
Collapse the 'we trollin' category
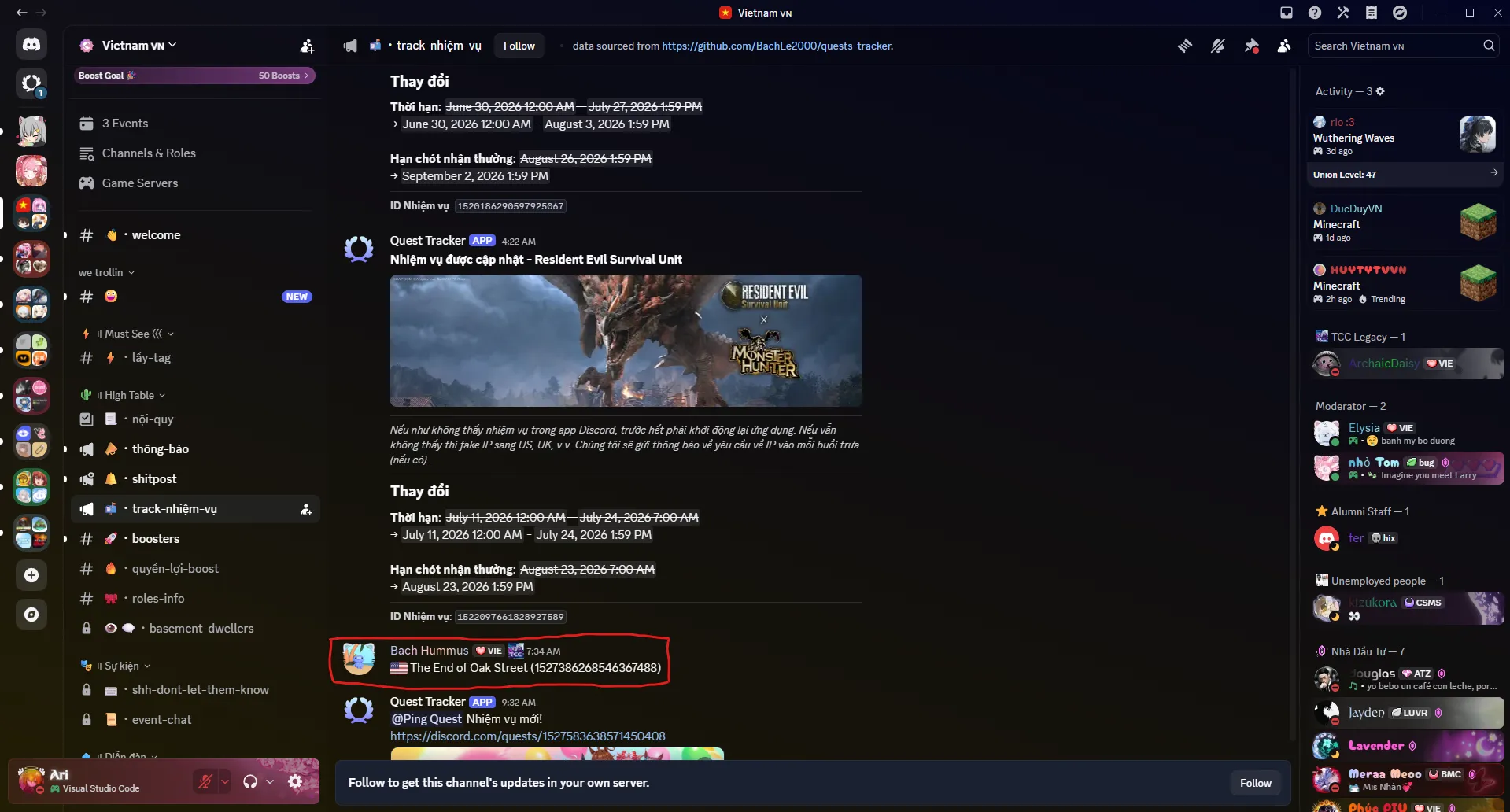[107, 272]
